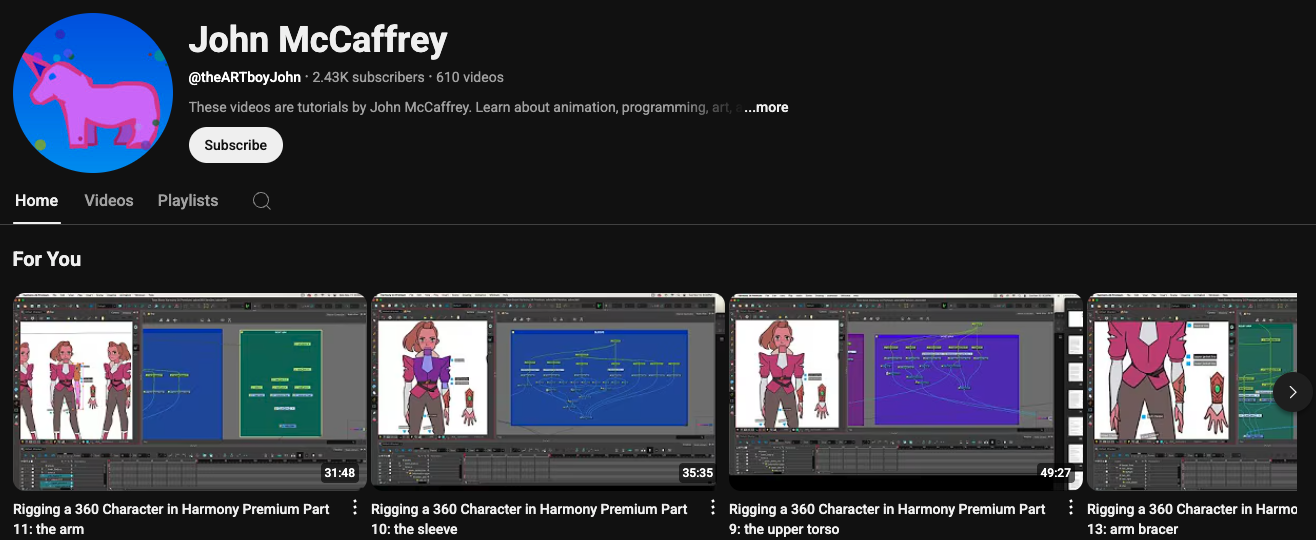Click the John McCaffrey channel name

[318, 40]
